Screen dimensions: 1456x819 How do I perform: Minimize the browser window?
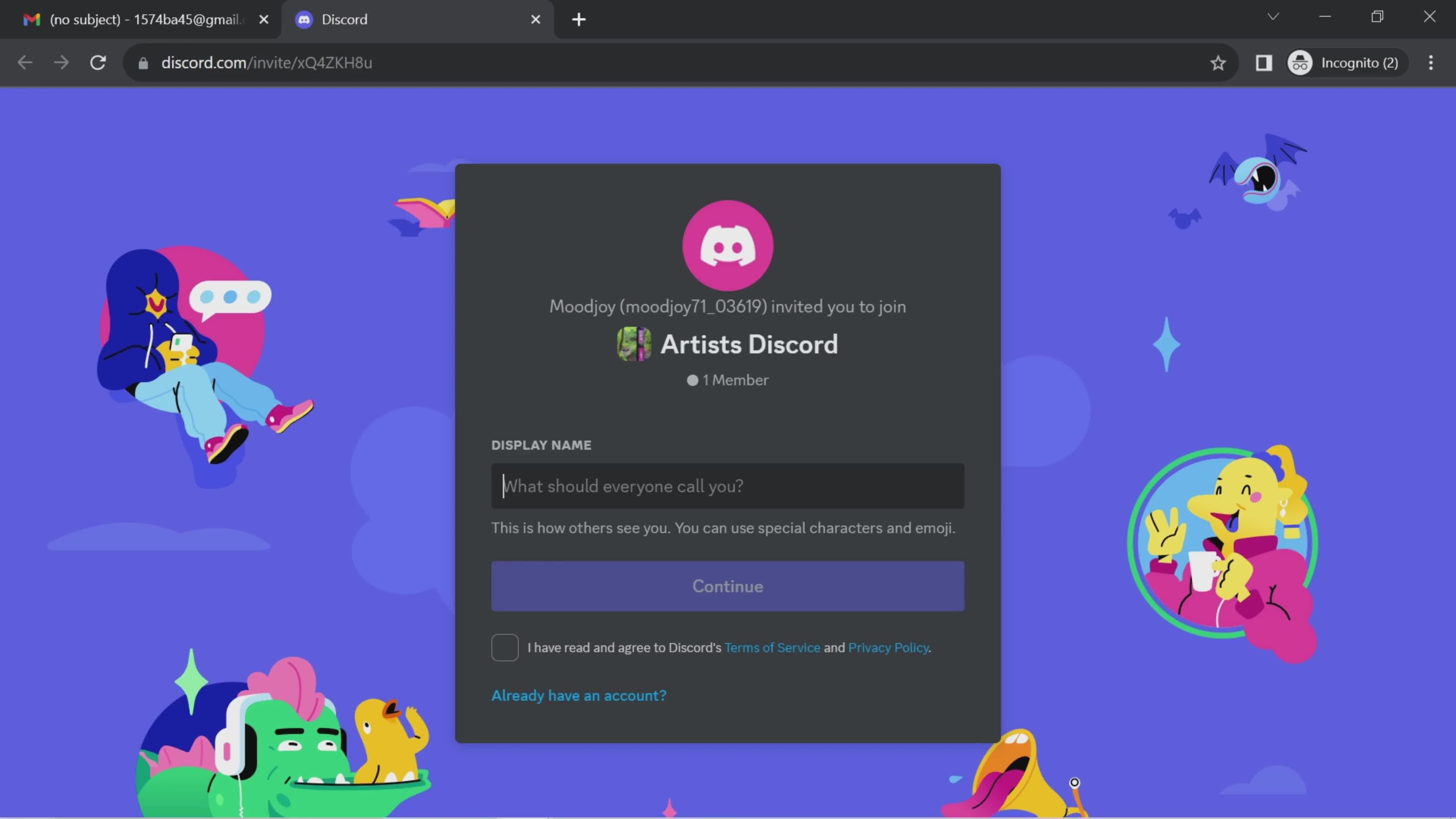click(1325, 16)
